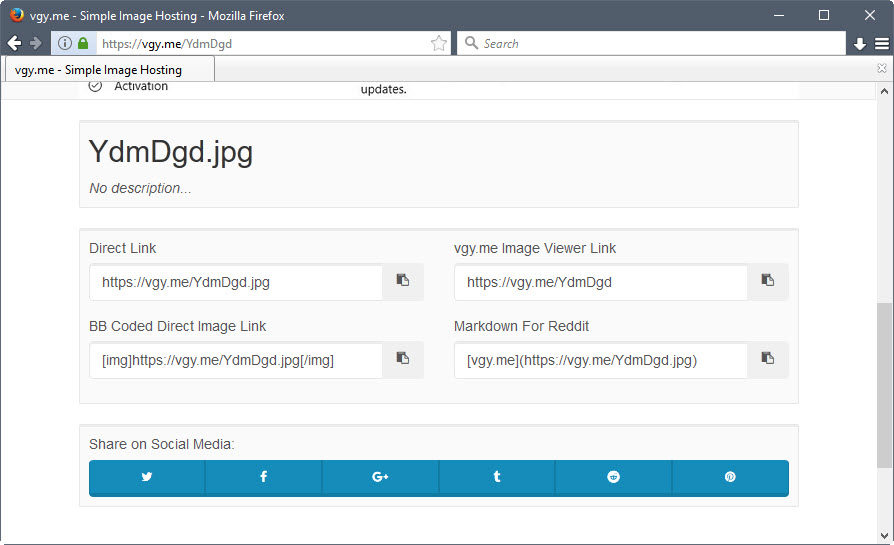Copy the Direct Link to clipboard
The image size is (894, 545).
(x=403, y=281)
